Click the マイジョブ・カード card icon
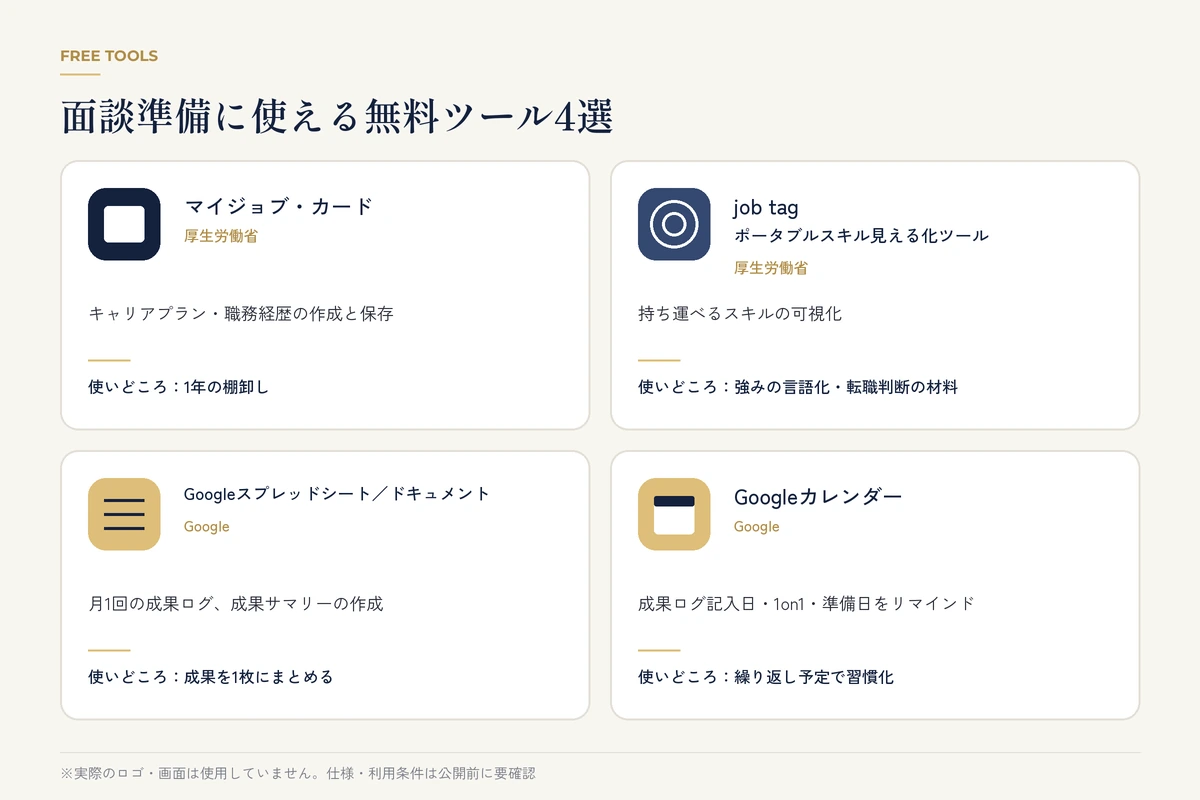1200x800 pixels. (124, 224)
